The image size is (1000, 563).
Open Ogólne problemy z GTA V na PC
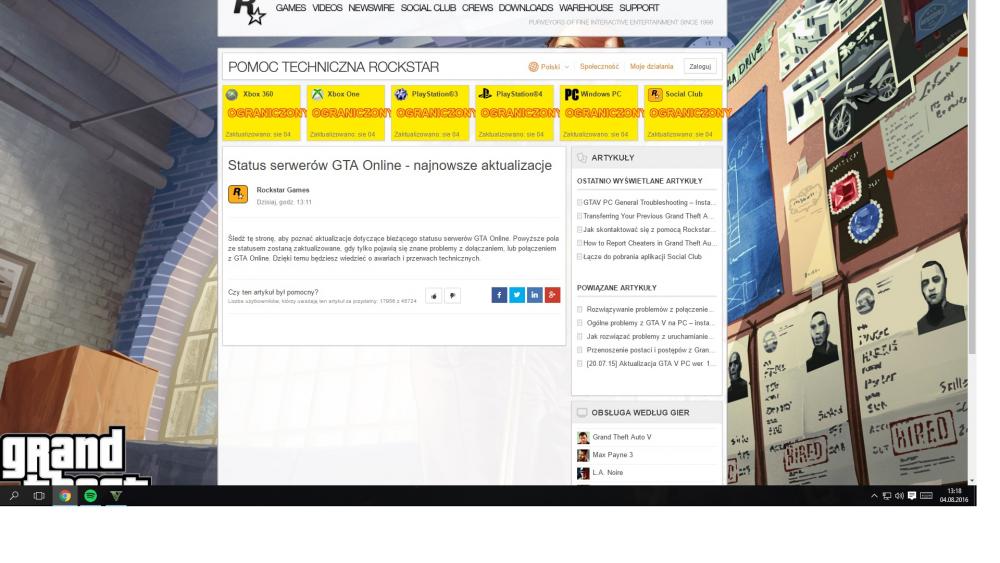[x=649, y=323]
